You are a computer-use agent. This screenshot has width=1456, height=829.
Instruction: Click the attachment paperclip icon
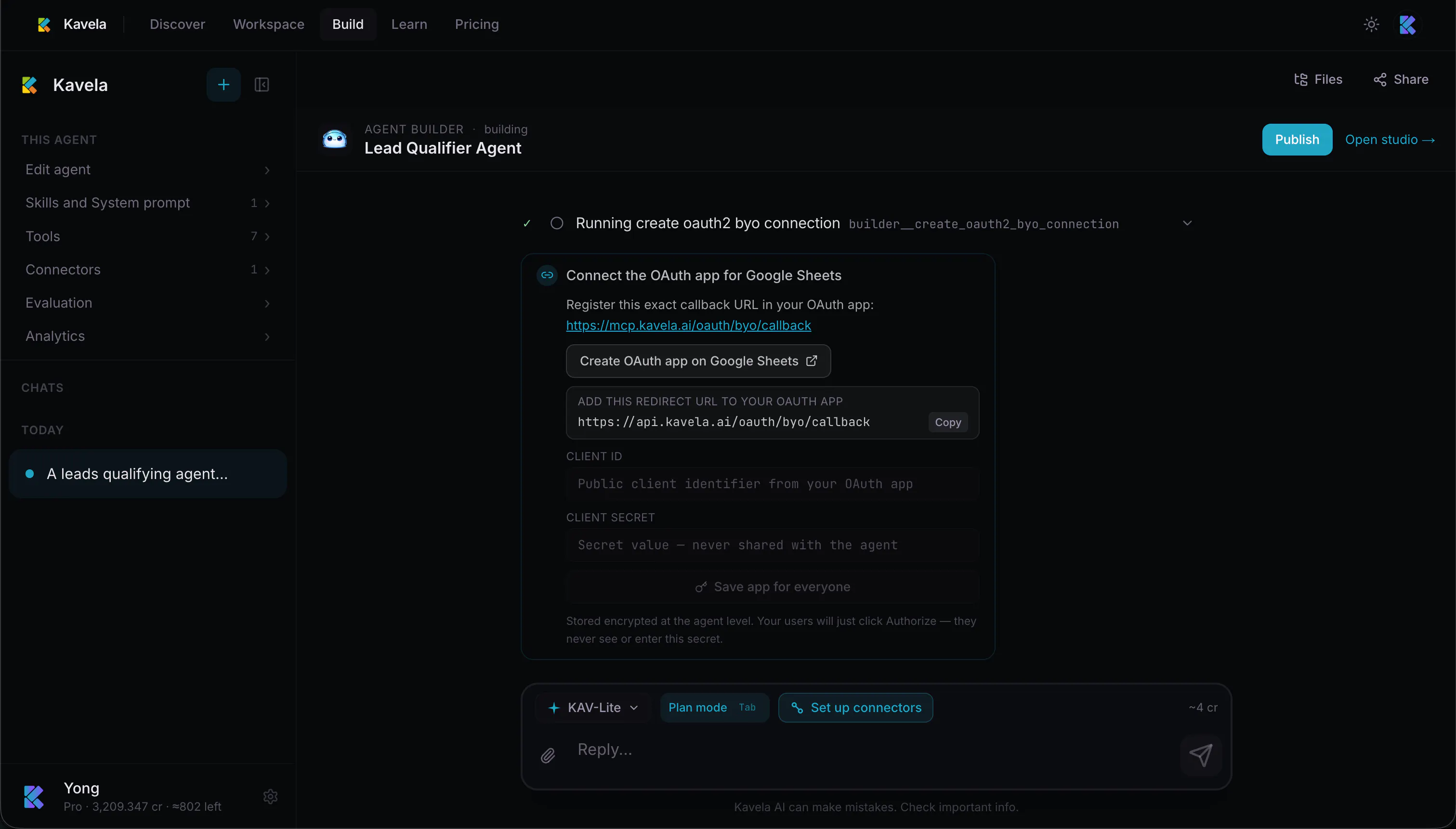(x=548, y=755)
